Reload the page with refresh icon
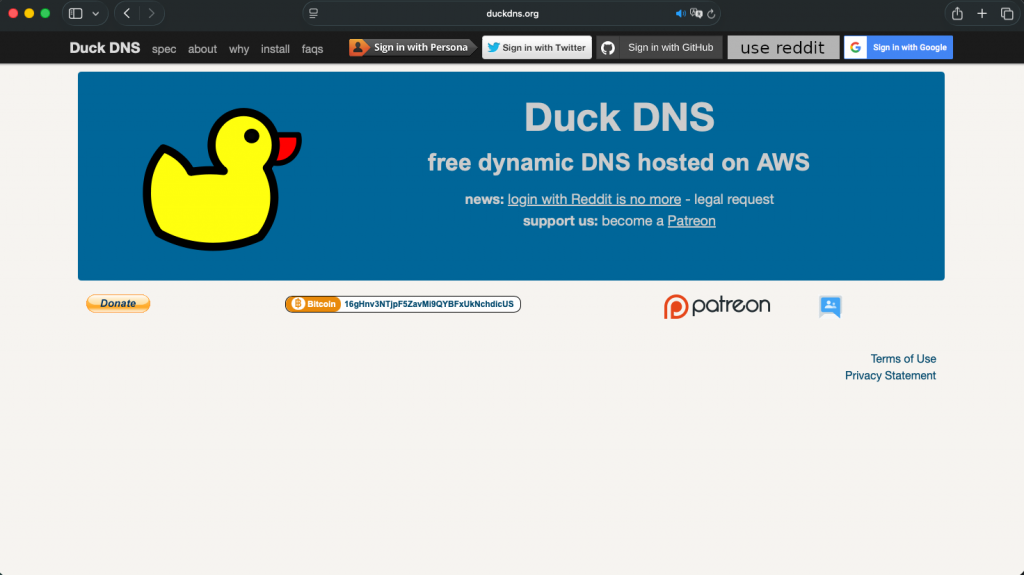Screen dimensions: 1024x575 click(711, 14)
